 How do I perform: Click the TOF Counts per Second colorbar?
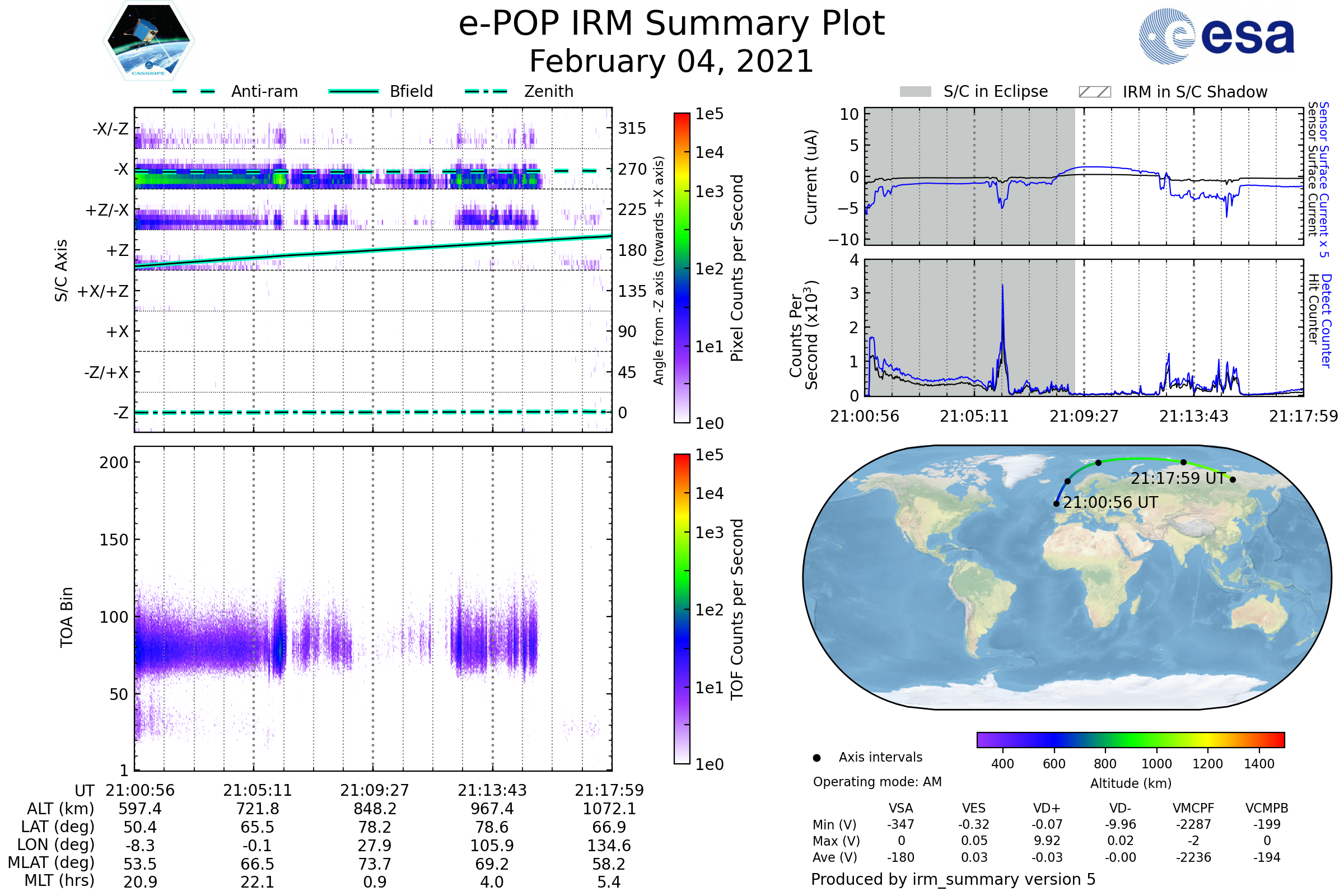682,609
